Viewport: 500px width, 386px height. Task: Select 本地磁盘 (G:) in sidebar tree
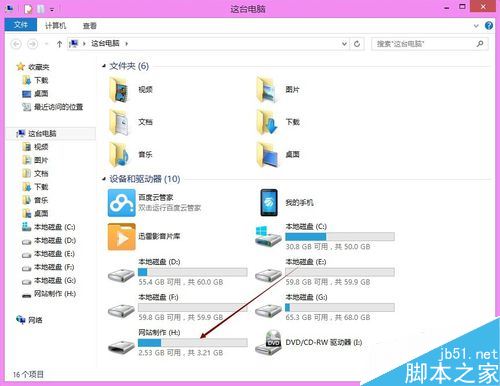55,280
